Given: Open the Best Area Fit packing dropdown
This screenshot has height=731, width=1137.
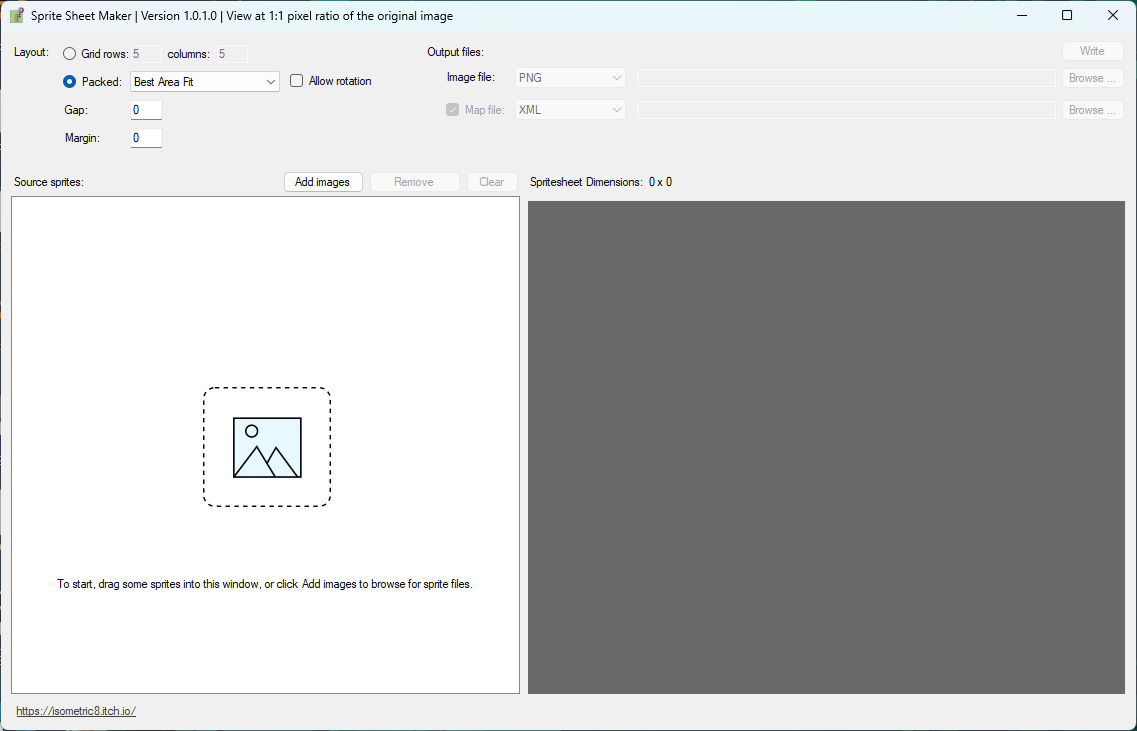Looking at the screenshot, I should (204, 82).
